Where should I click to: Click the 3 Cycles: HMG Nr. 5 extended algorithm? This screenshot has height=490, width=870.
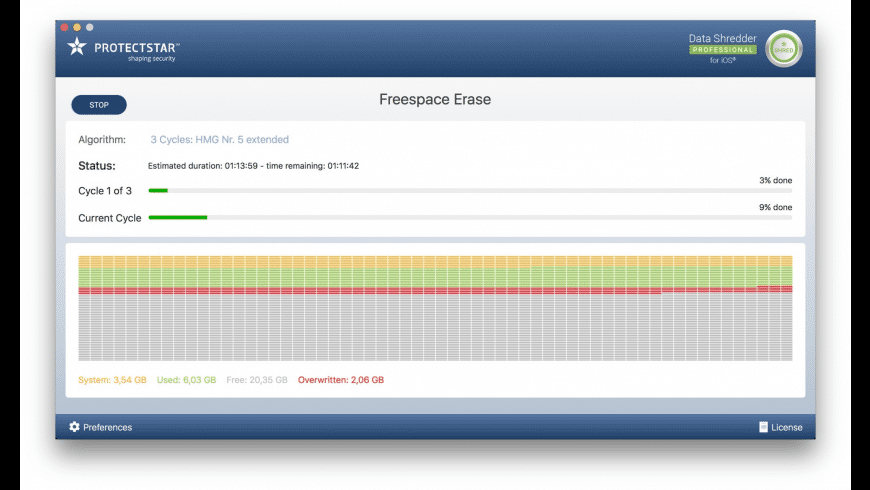220,140
